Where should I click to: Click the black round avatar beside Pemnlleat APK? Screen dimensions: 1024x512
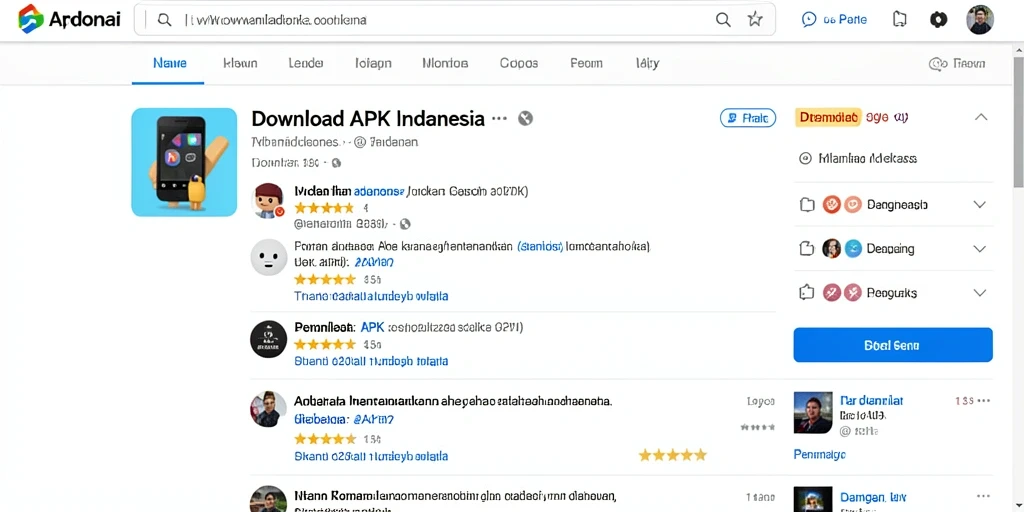(x=268, y=339)
